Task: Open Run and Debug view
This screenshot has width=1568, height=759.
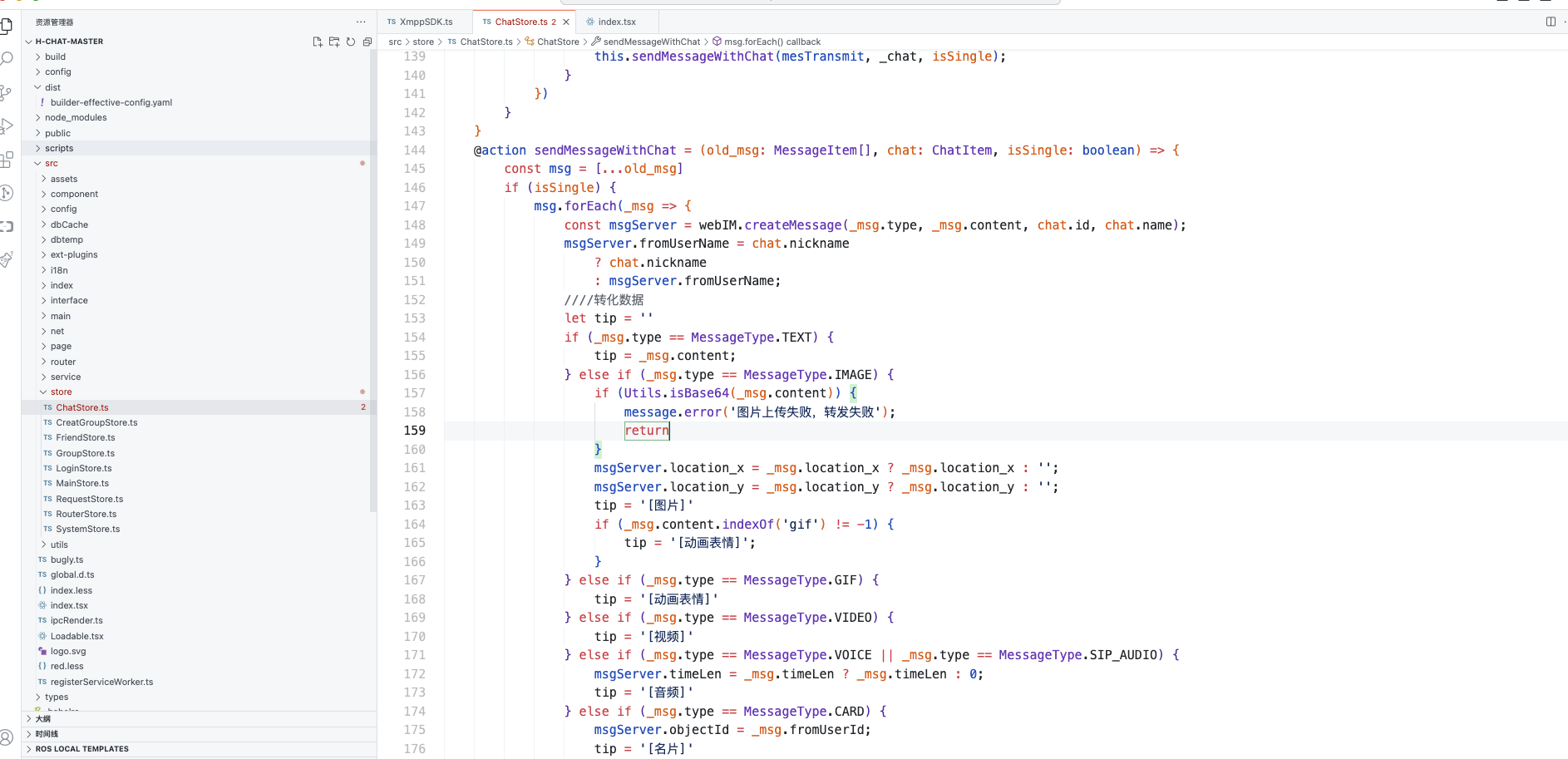Action: click(x=7, y=126)
